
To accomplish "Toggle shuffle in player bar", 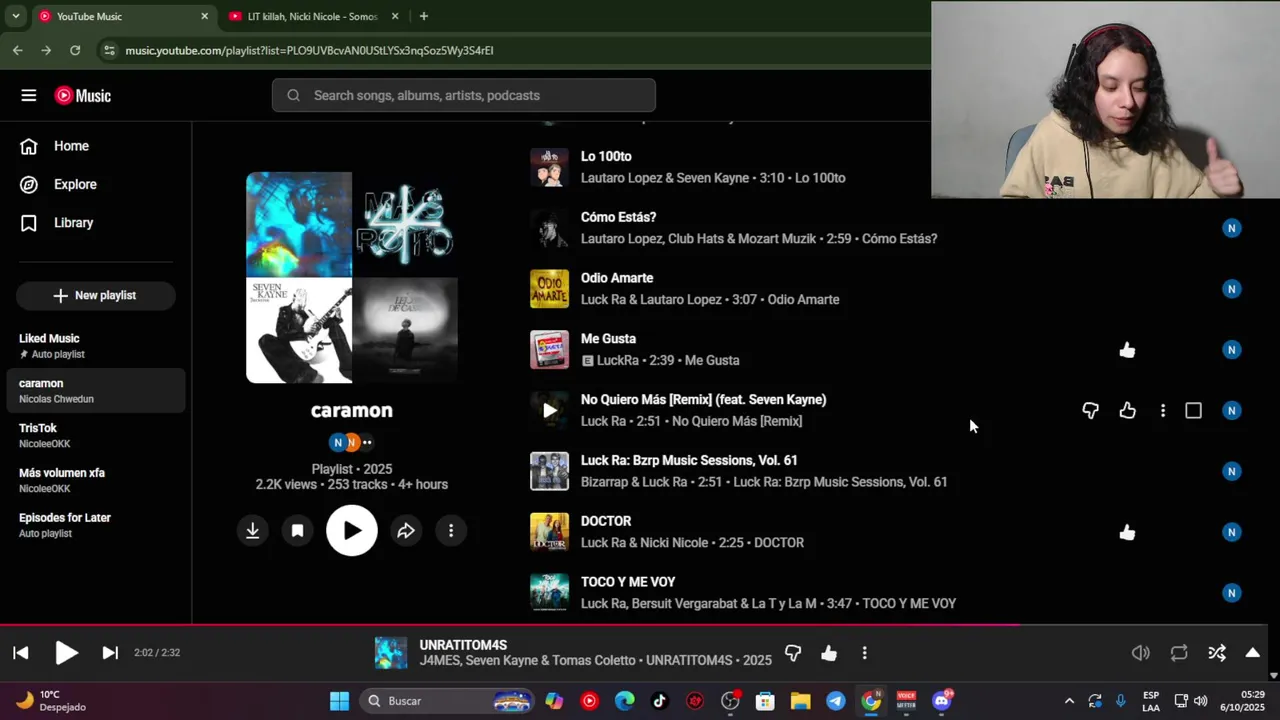I will click(x=1217, y=653).
